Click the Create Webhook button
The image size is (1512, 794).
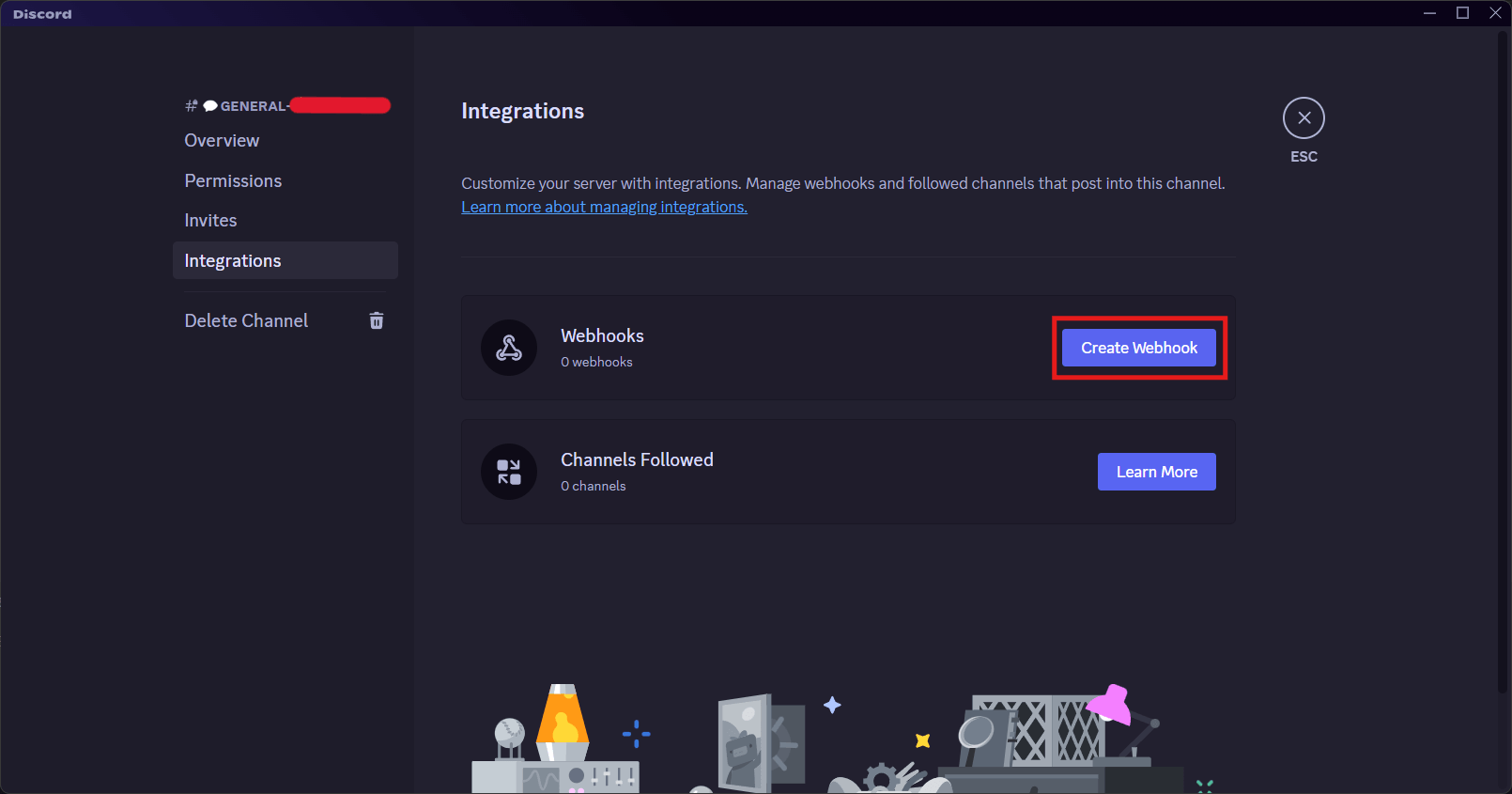1138,348
